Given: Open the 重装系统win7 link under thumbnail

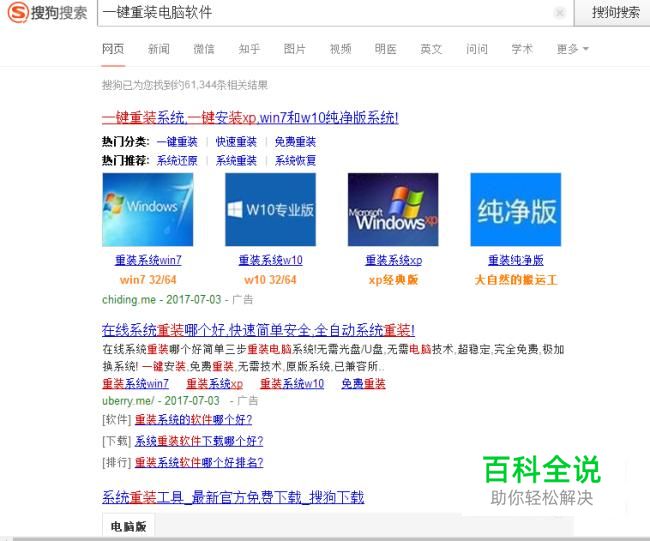Looking at the screenshot, I should click(148, 260).
